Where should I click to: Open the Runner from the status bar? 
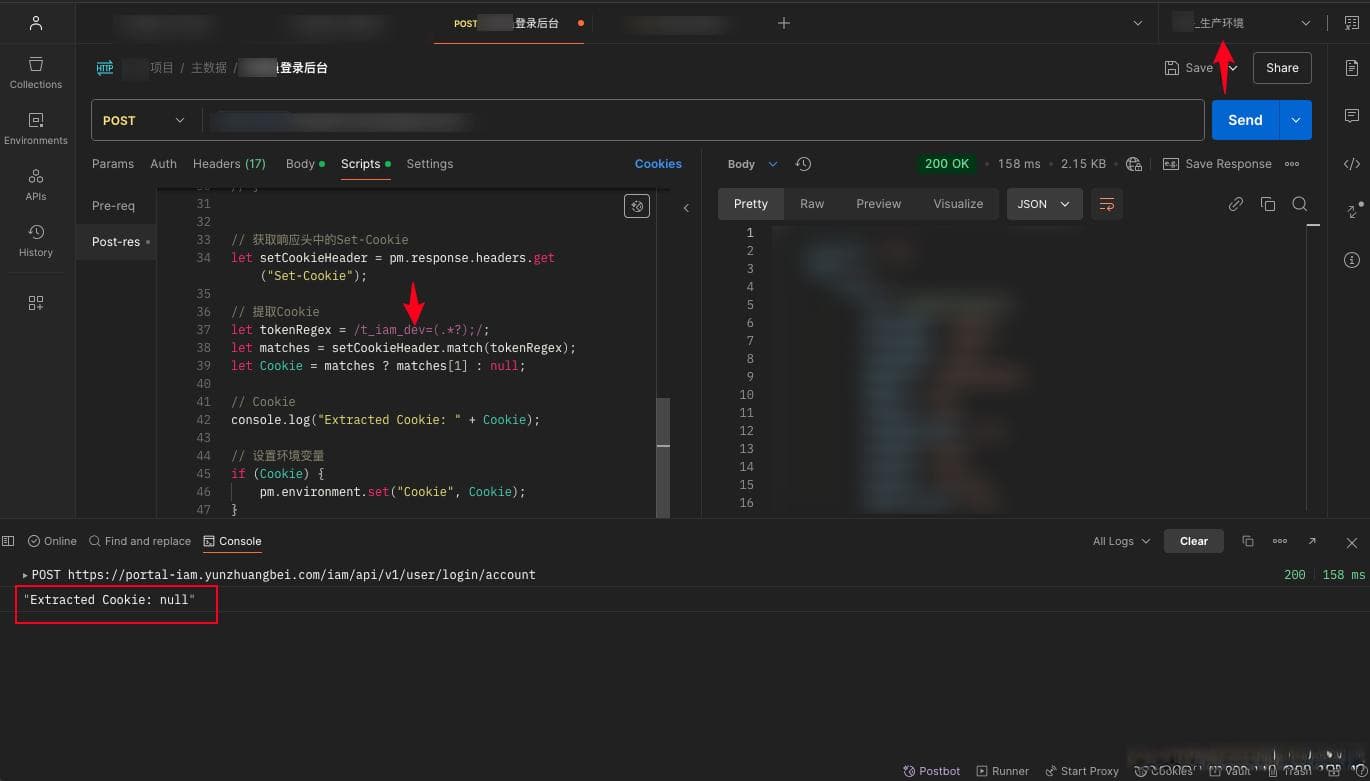(x=1002, y=771)
